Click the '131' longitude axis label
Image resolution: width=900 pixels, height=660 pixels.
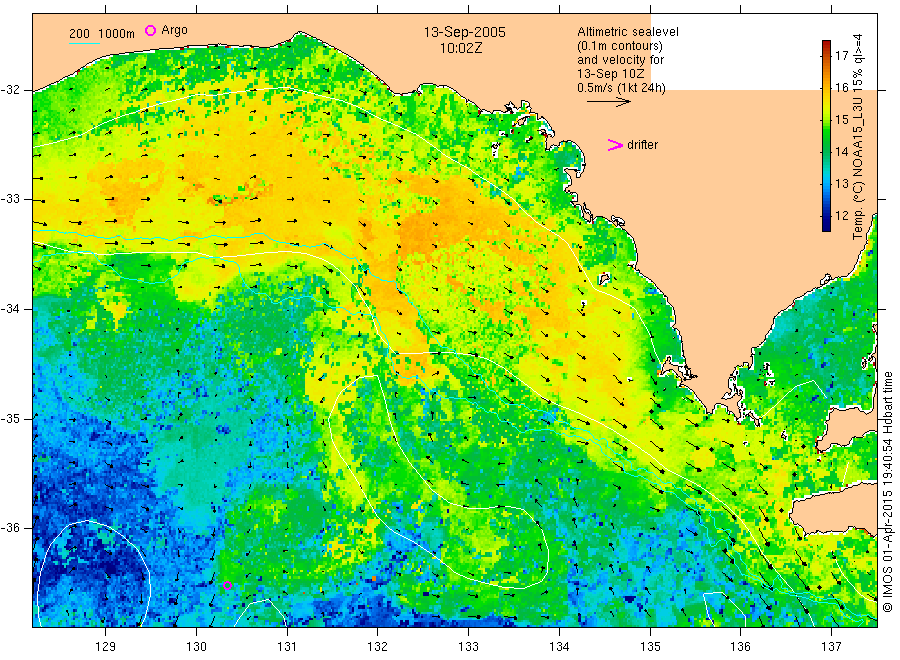coord(287,647)
